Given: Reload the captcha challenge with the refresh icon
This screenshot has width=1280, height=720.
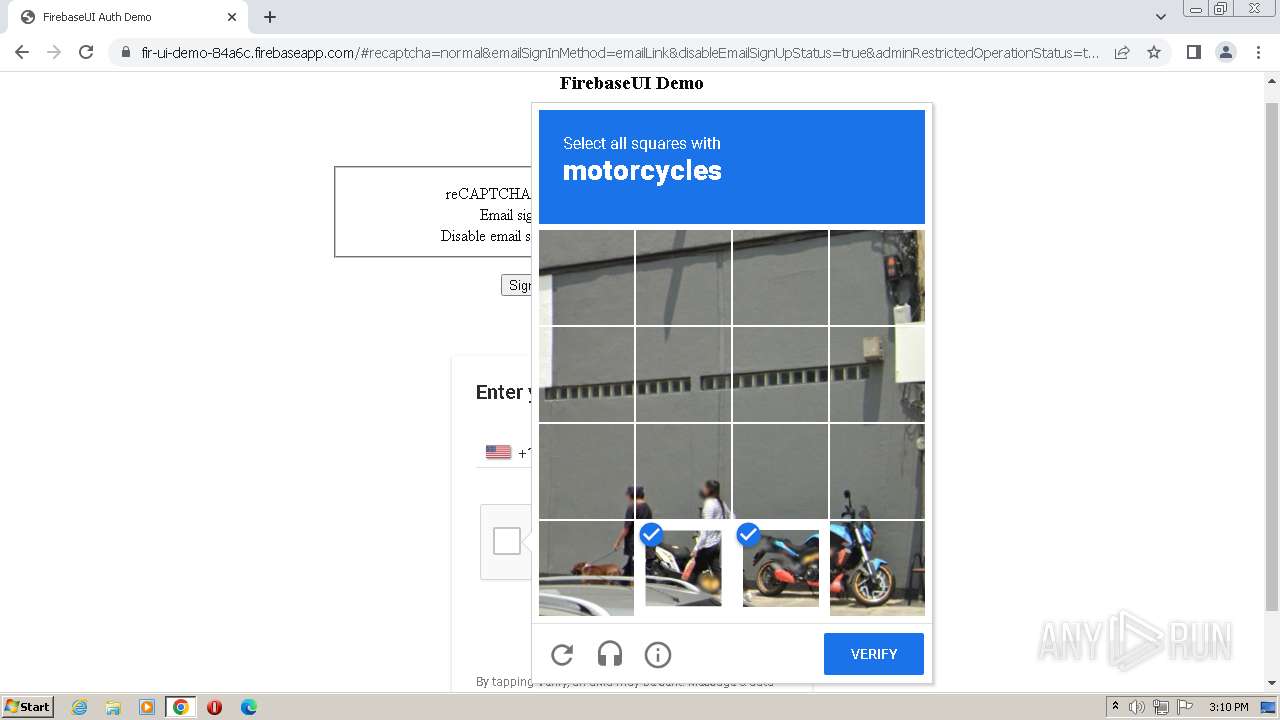Looking at the screenshot, I should 562,655.
